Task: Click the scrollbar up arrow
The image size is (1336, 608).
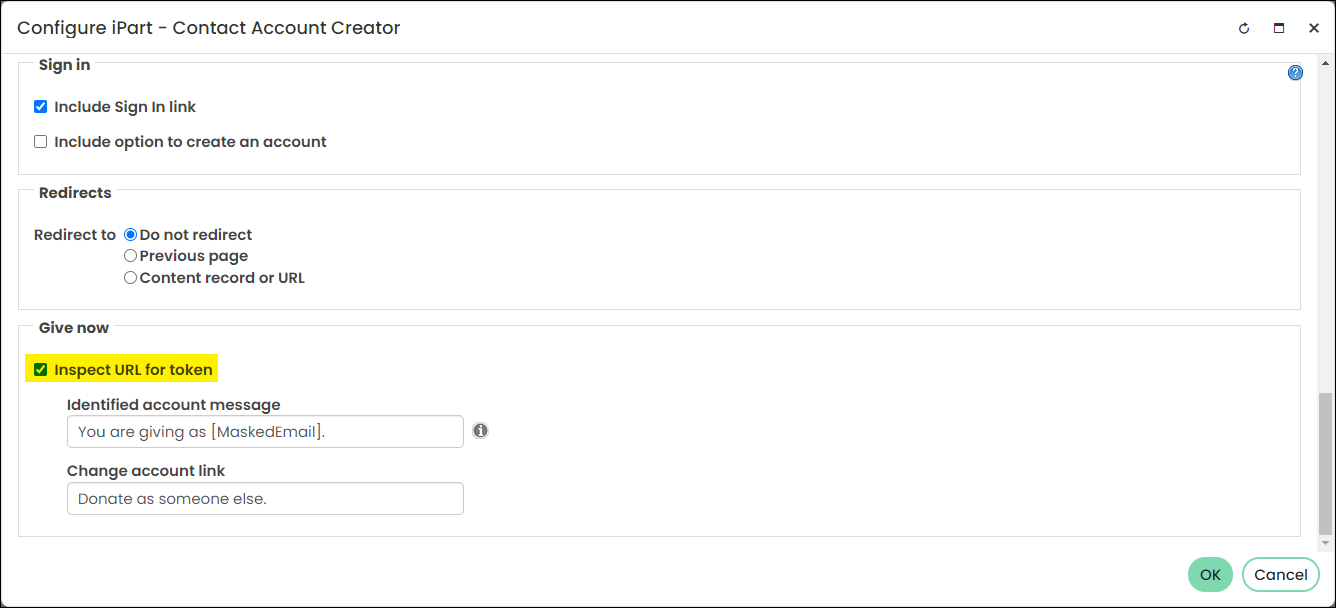Action: point(1326,62)
